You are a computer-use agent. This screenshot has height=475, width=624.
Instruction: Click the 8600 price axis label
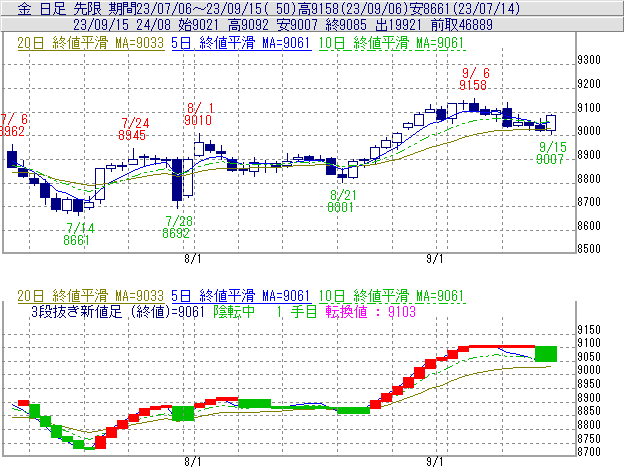(589, 225)
